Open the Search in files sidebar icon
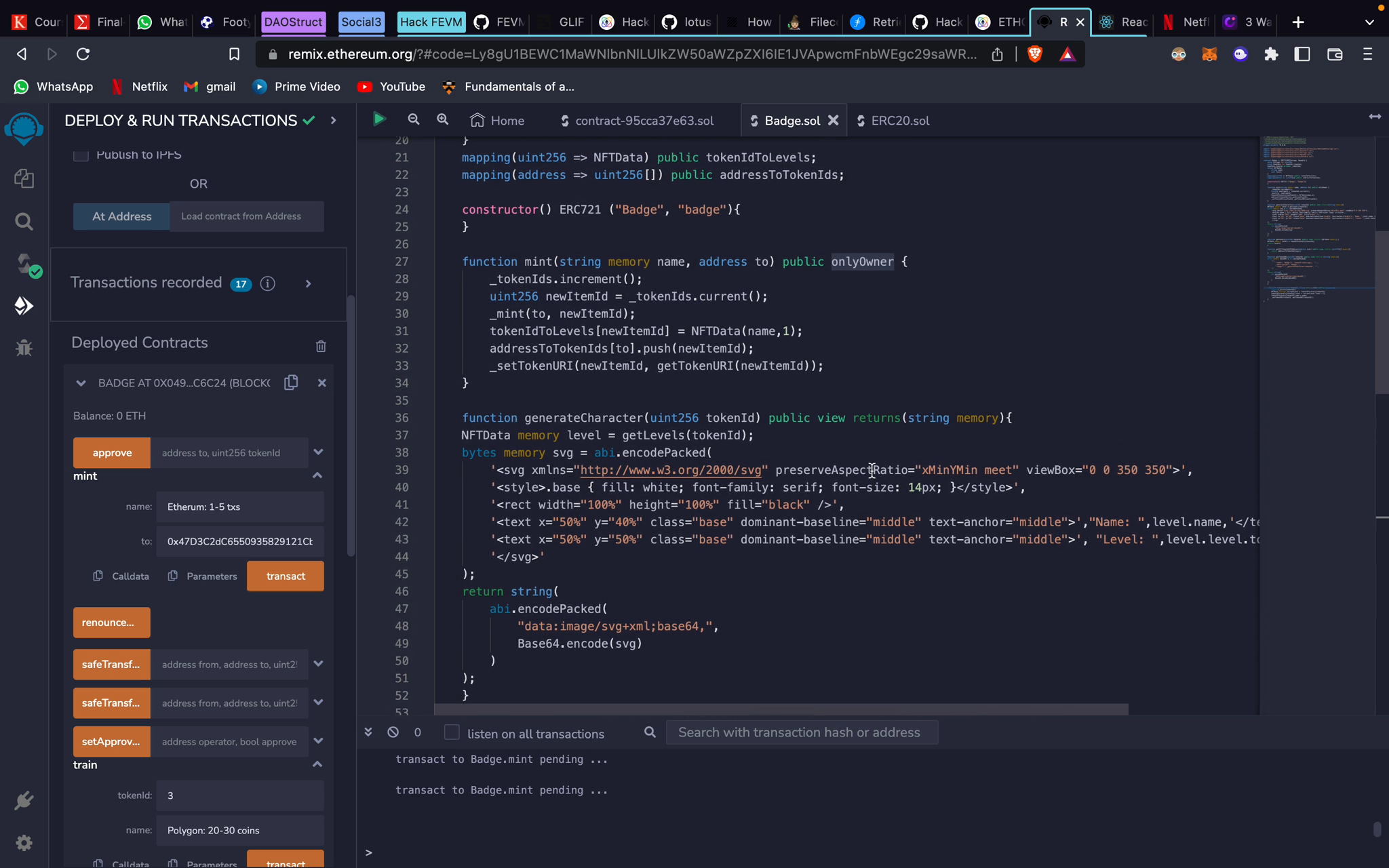This screenshot has width=1389, height=868. [x=24, y=221]
